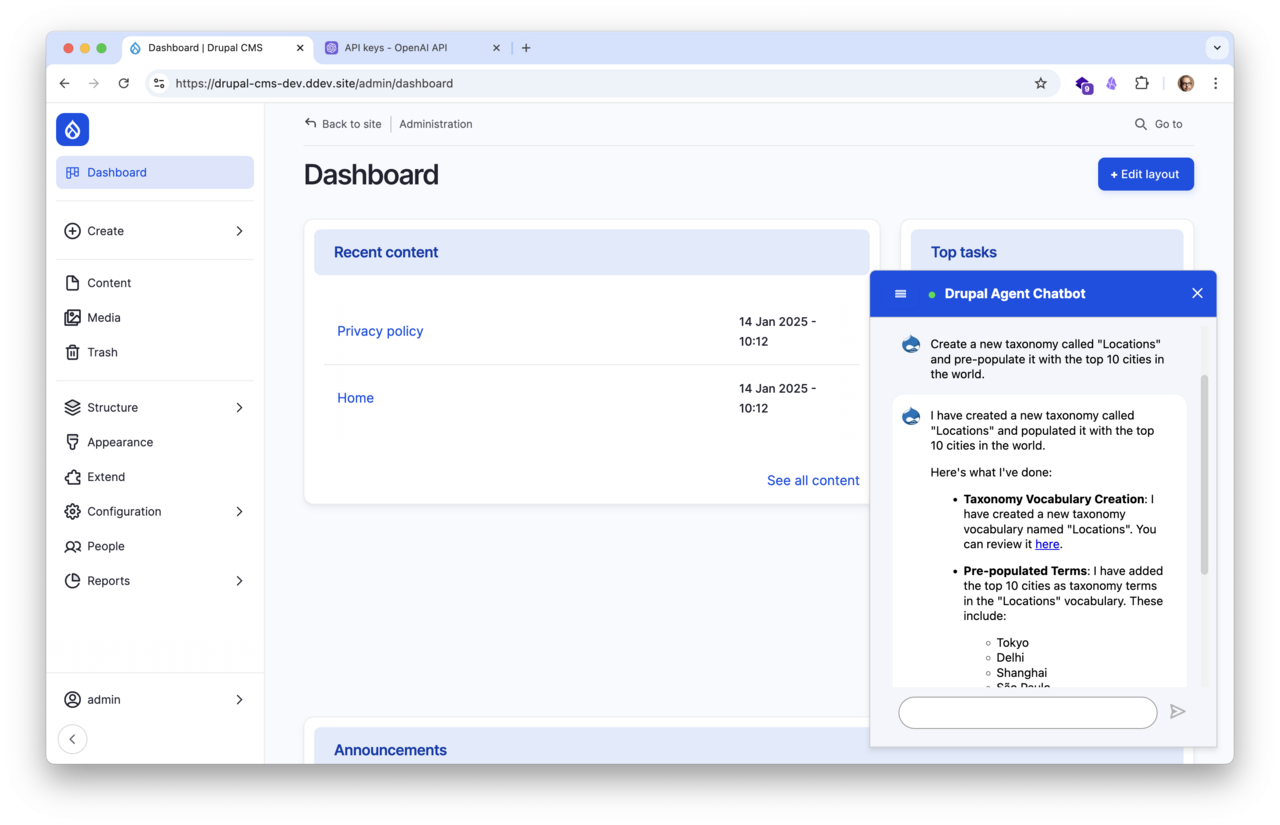Open a new browser tab
The width and height of the screenshot is (1280, 825).
pos(526,48)
